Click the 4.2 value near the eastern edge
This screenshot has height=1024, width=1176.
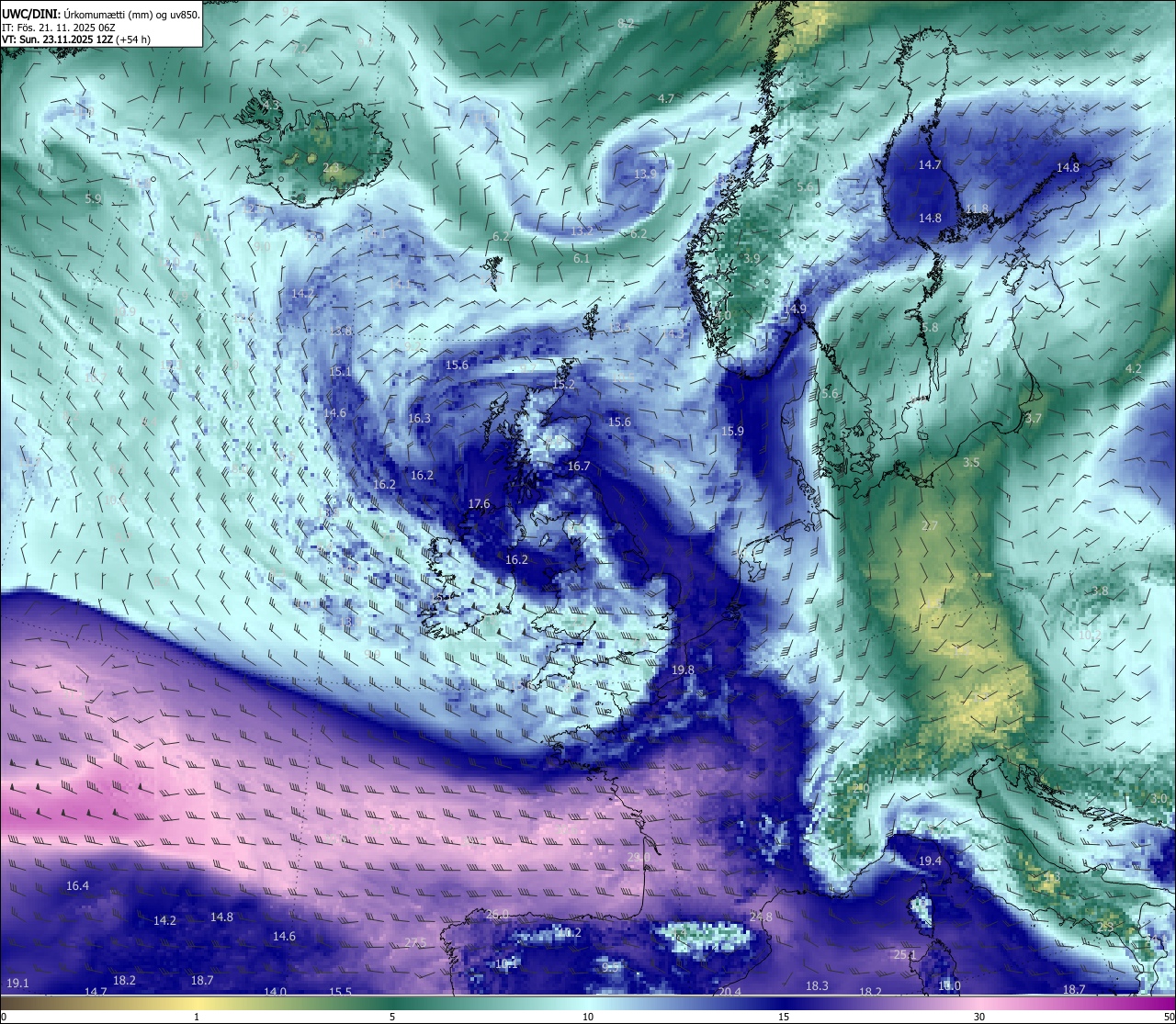point(1134,369)
